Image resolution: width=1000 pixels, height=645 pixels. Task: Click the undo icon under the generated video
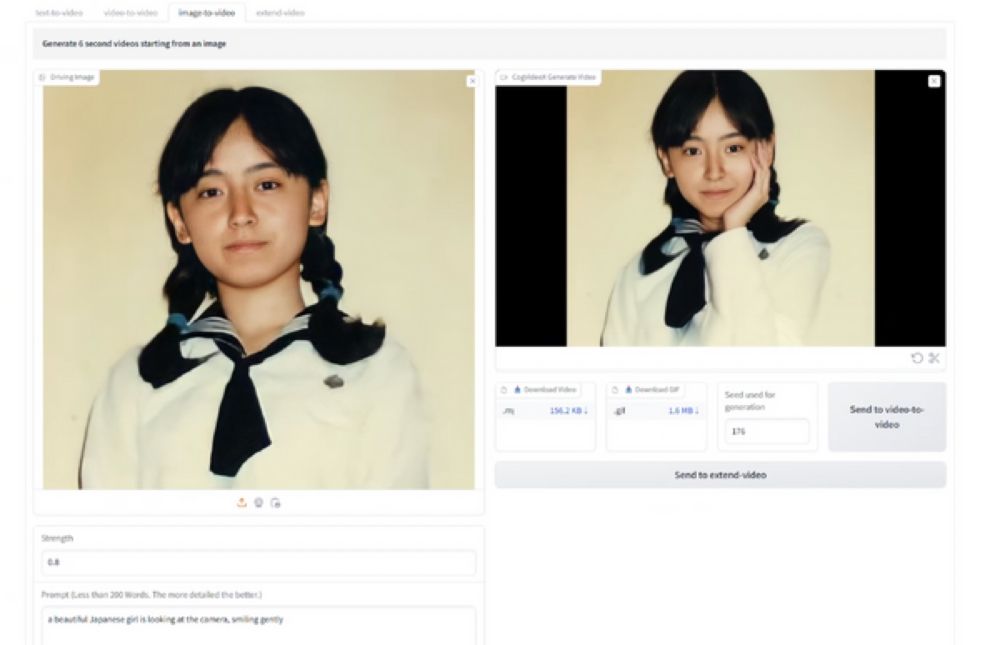coord(917,358)
